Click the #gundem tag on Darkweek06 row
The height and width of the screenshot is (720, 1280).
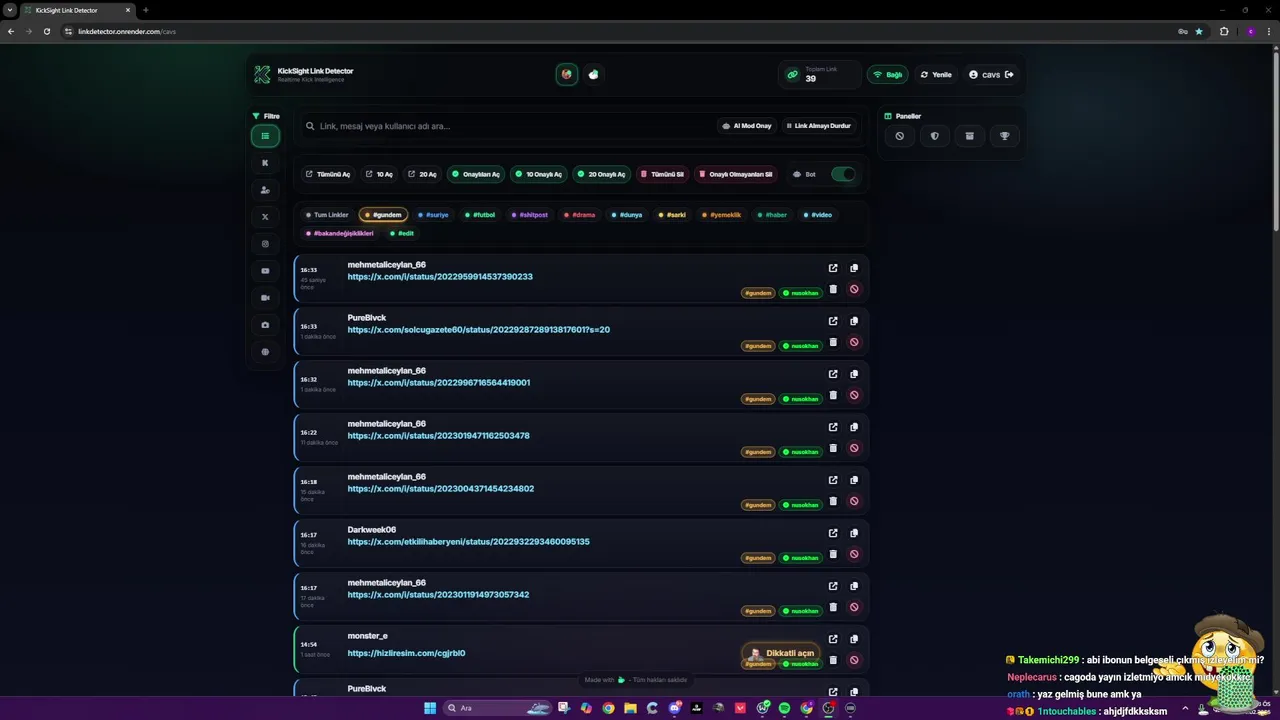(757, 558)
